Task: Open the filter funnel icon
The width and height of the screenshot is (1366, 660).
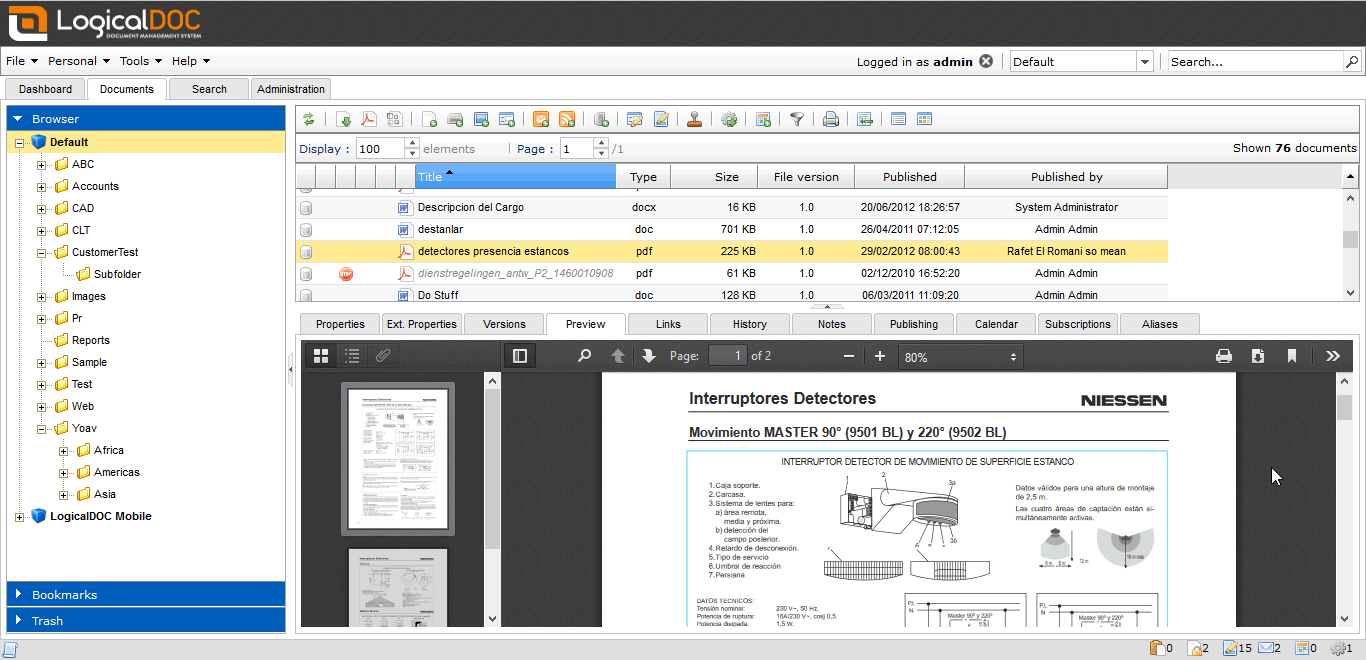Action: coord(797,119)
